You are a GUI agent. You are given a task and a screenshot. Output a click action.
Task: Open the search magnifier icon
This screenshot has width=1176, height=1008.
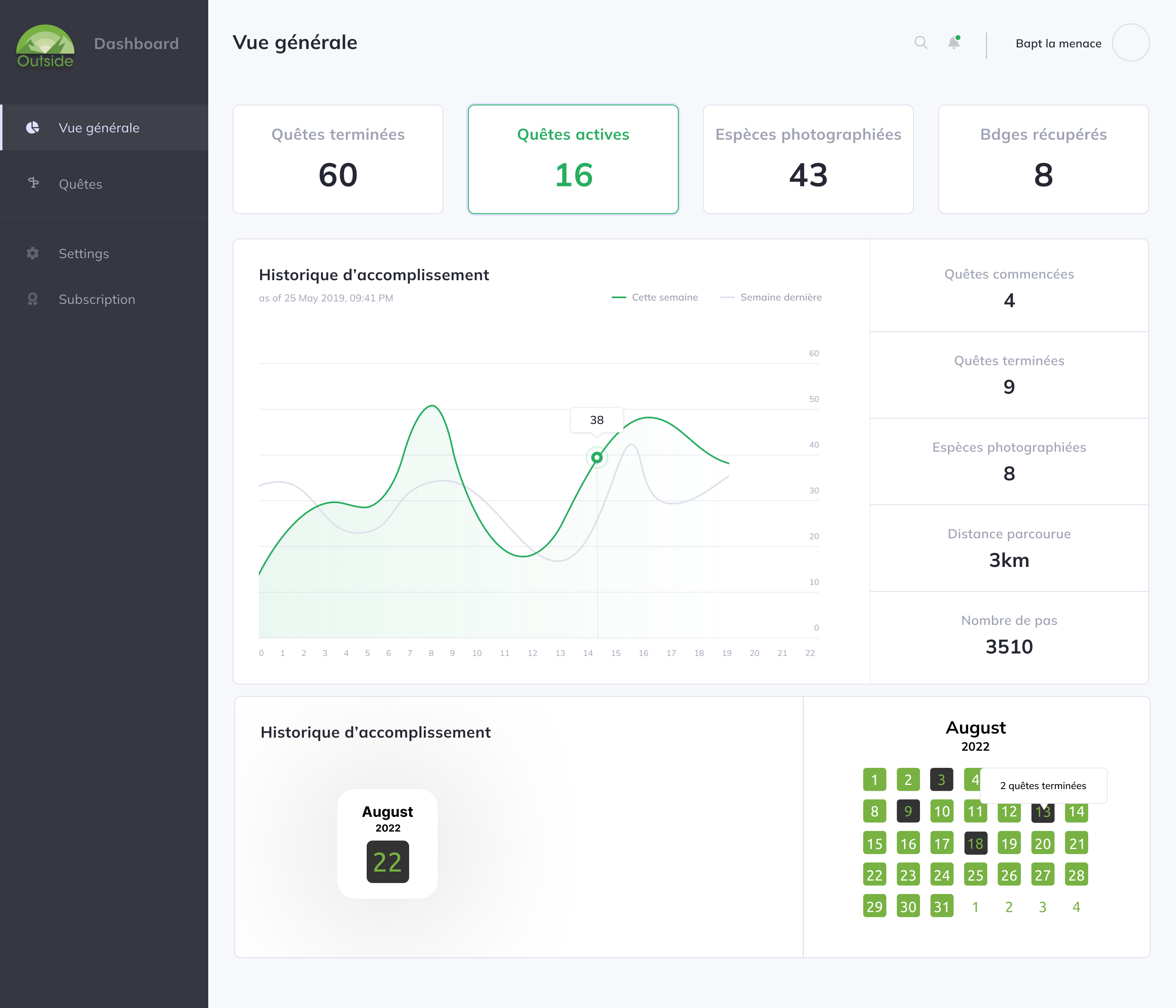click(x=921, y=42)
